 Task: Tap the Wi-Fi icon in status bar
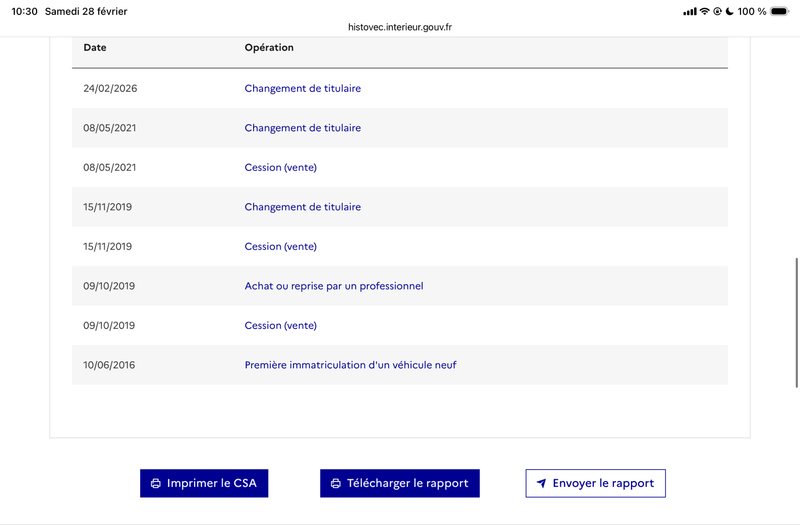(x=704, y=11)
